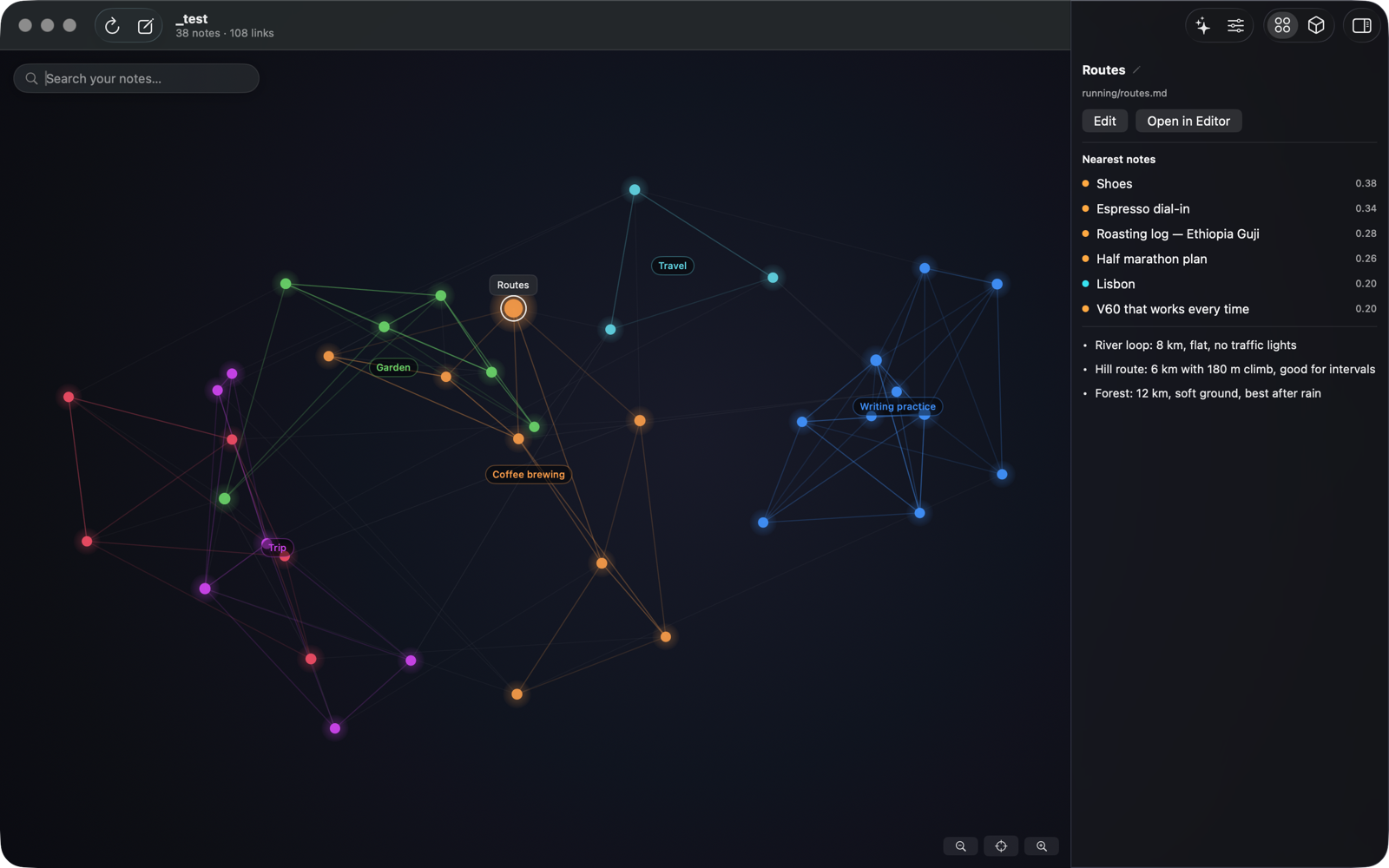This screenshot has width=1389, height=868.
Task: Click the Garden cluster label
Action: [x=393, y=367]
